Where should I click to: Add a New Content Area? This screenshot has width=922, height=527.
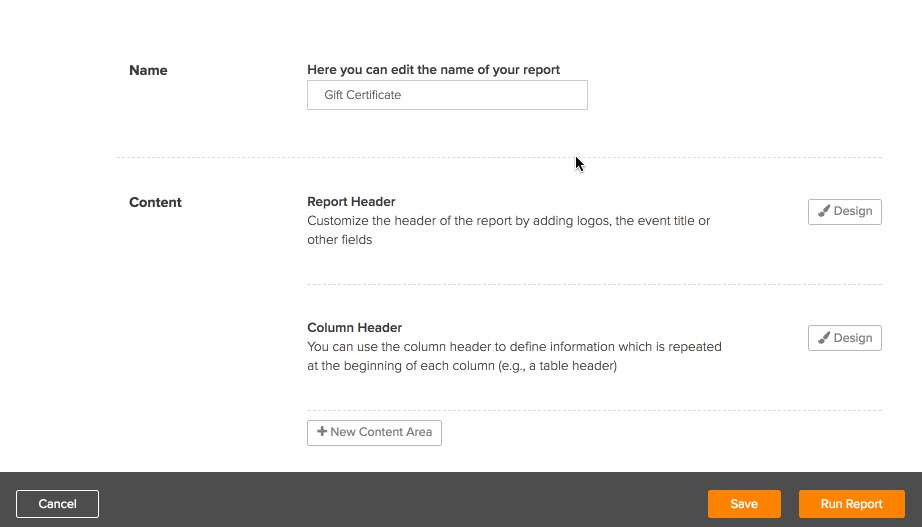click(x=374, y=432)
